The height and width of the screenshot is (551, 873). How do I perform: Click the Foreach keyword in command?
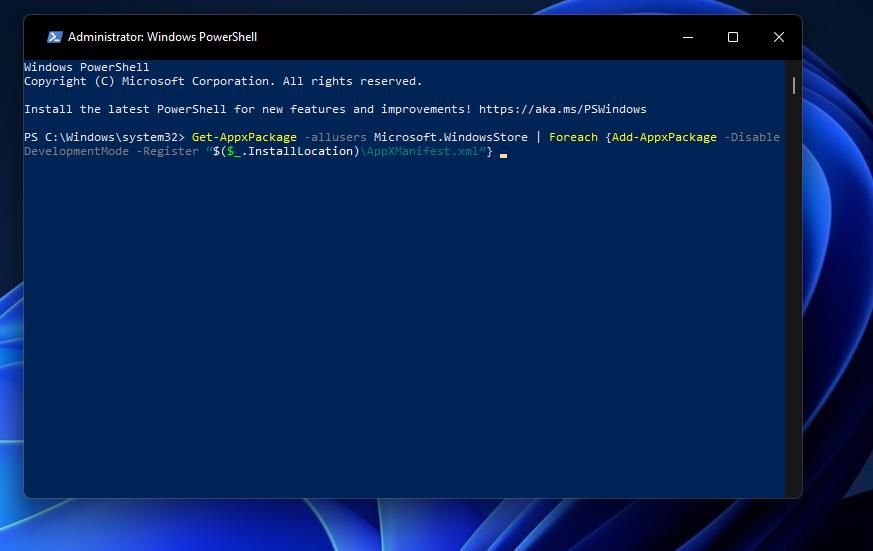[573, 137]
